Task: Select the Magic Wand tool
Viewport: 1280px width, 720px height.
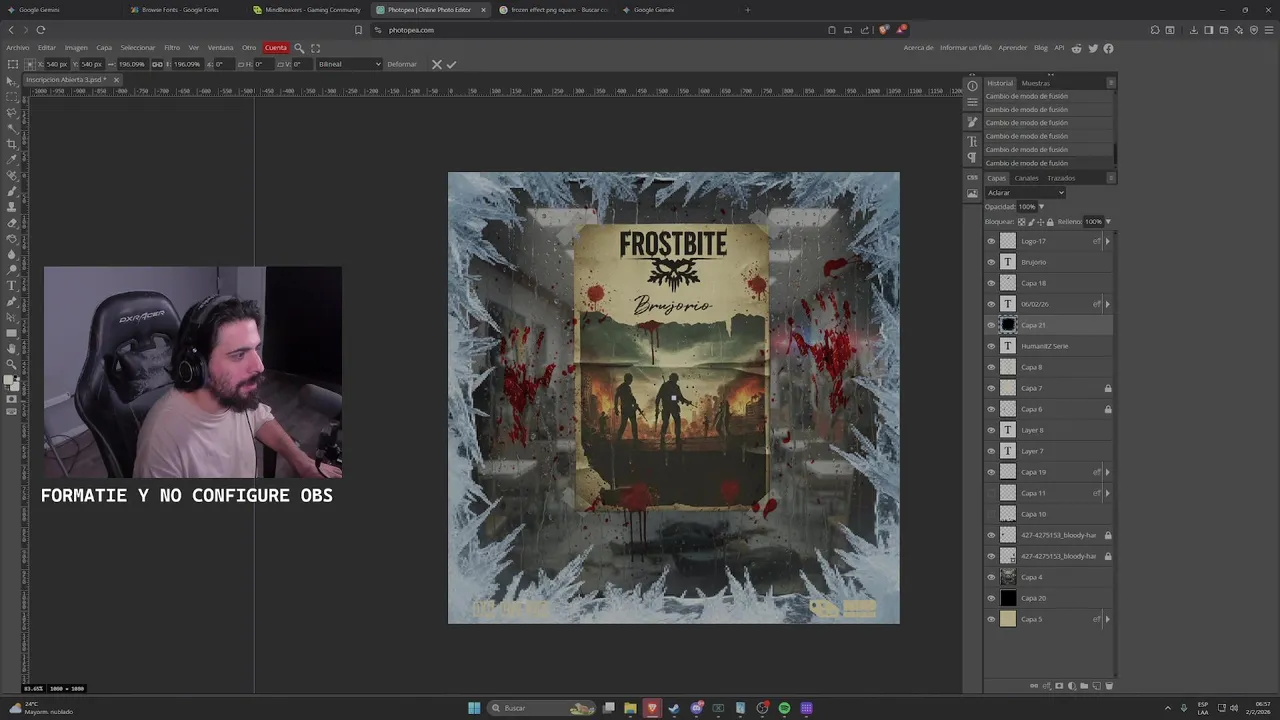Action: coord(12,128)
